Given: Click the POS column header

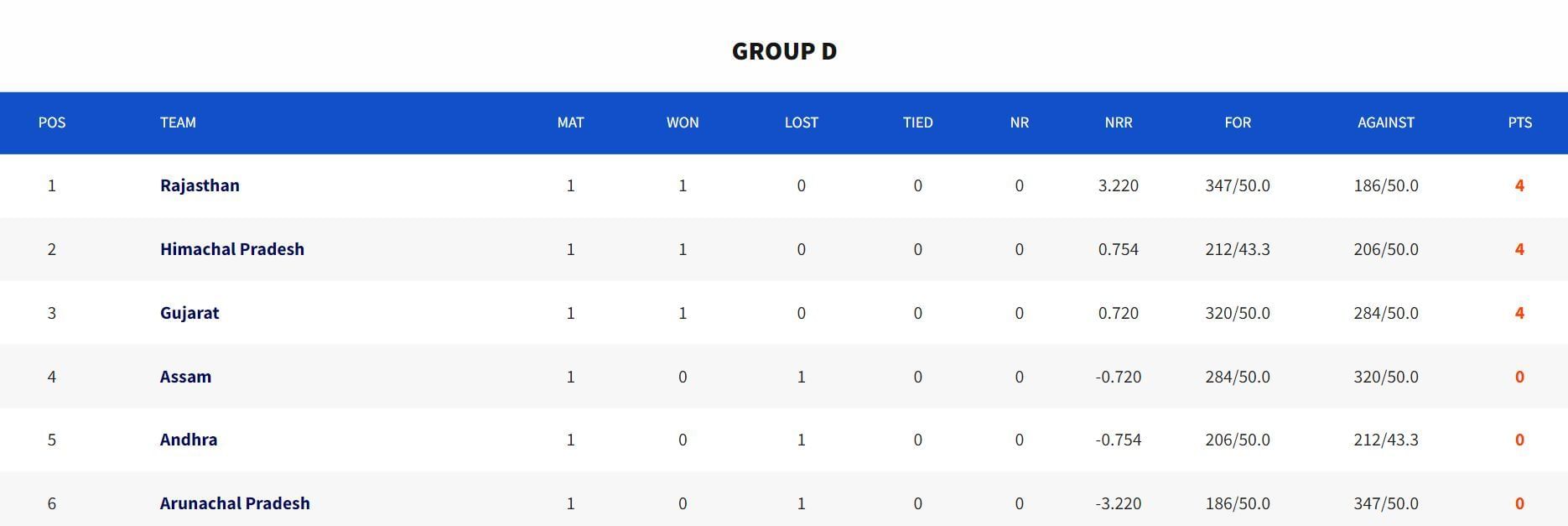Looking at the screenshot, I should click(x=52, y=122).
